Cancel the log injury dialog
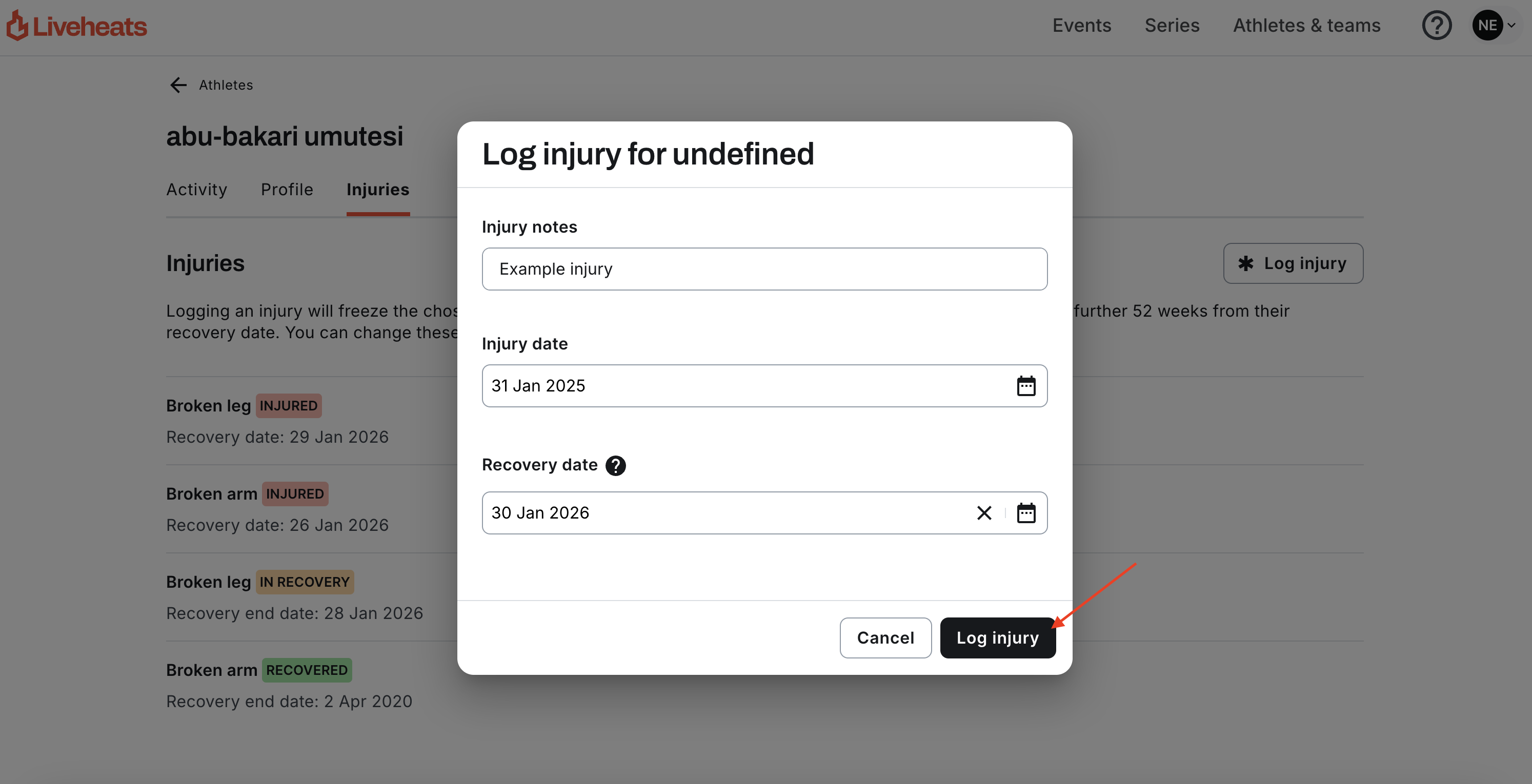Viewport: 1532px width, 784px height. (885, 638)
